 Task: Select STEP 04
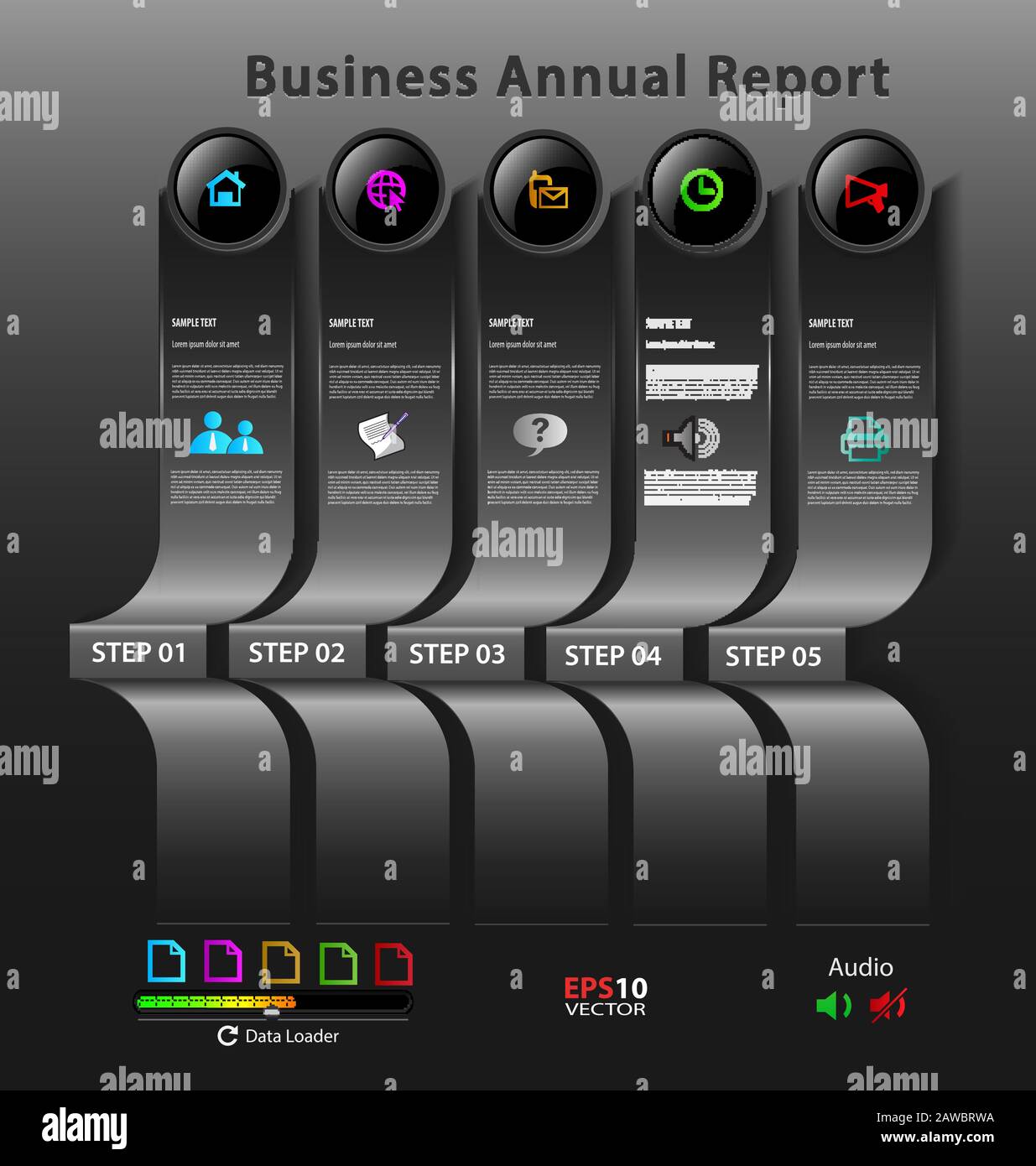tap(613, 655)
